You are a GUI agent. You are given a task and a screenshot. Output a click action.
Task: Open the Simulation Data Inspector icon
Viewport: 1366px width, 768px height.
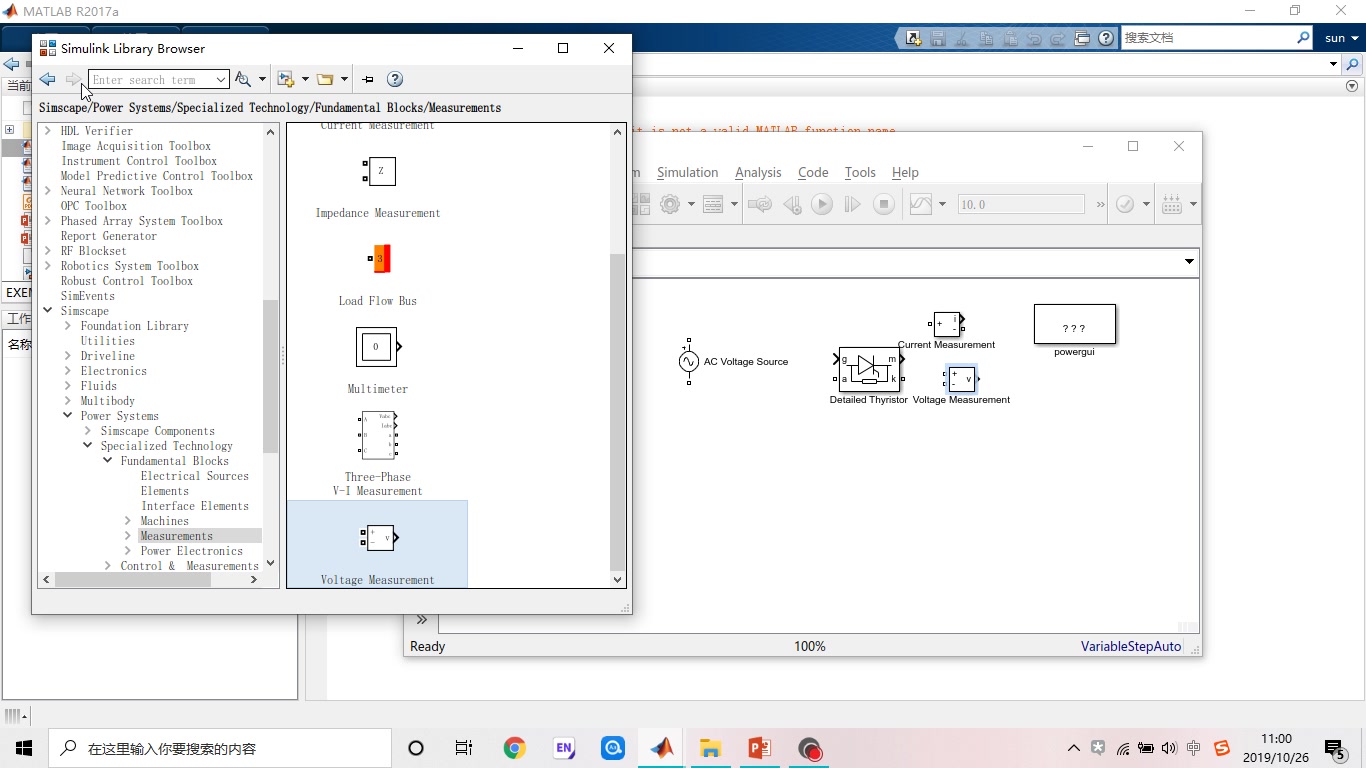coord(921,204)
